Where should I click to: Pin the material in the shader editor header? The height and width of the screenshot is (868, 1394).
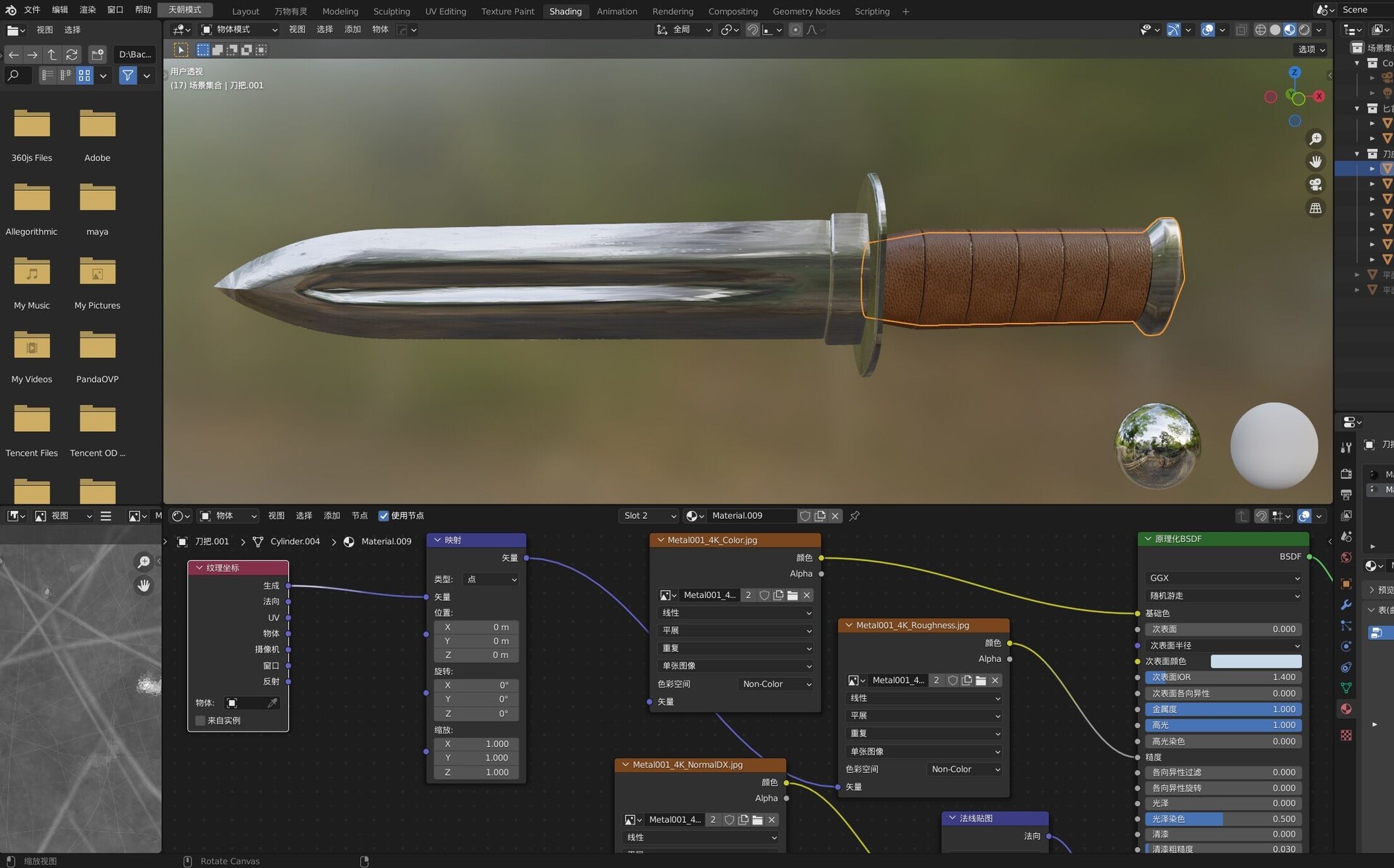tap(855, 515)
